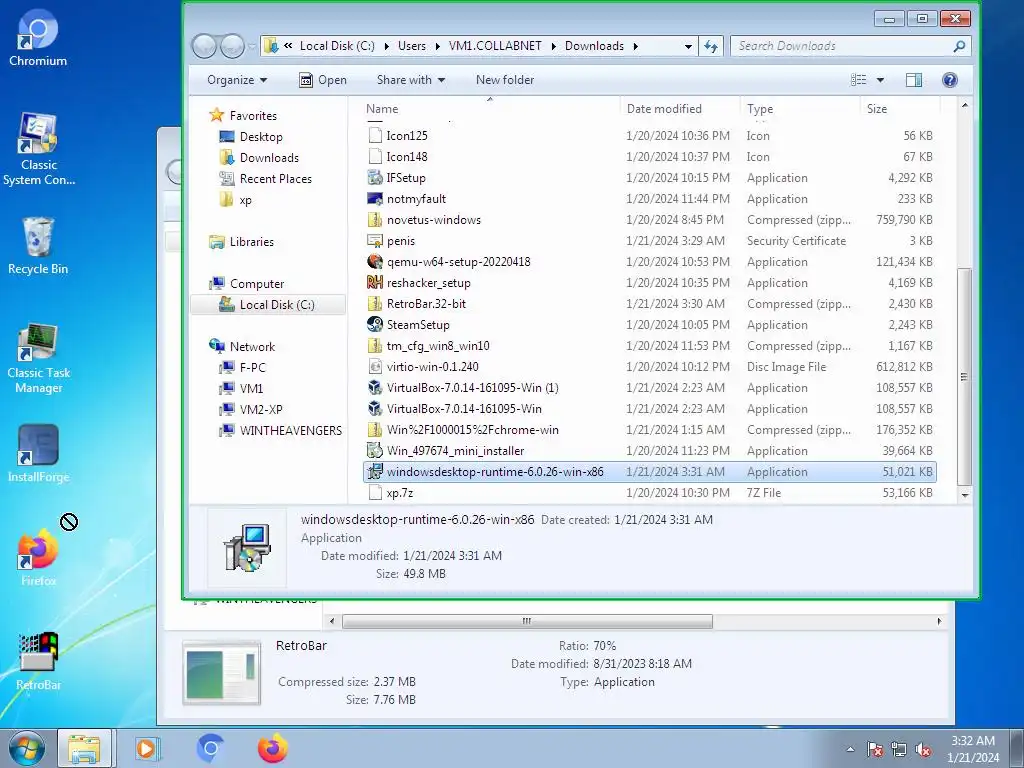The height and width of the screenshot is (768, 1024).
Task: Click VM1.COLLABNET in the breadcrumb path
Action: pyautogui.click(x=495, y=46)
